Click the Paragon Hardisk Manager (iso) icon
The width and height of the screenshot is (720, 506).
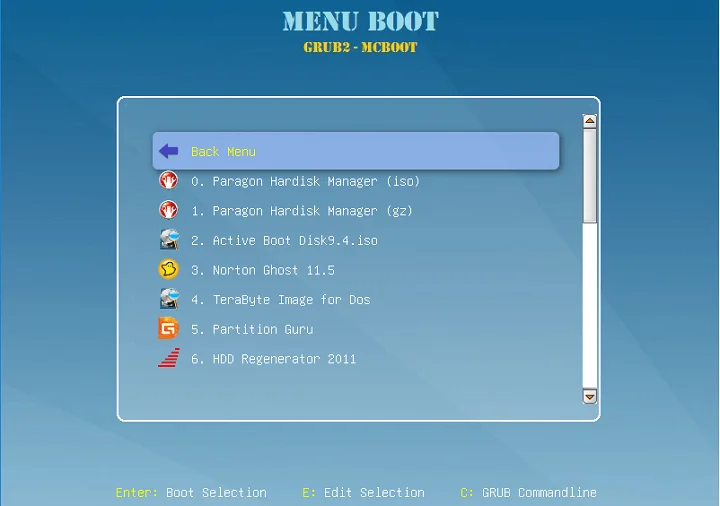pyautogui.click(x=168, y=181)
